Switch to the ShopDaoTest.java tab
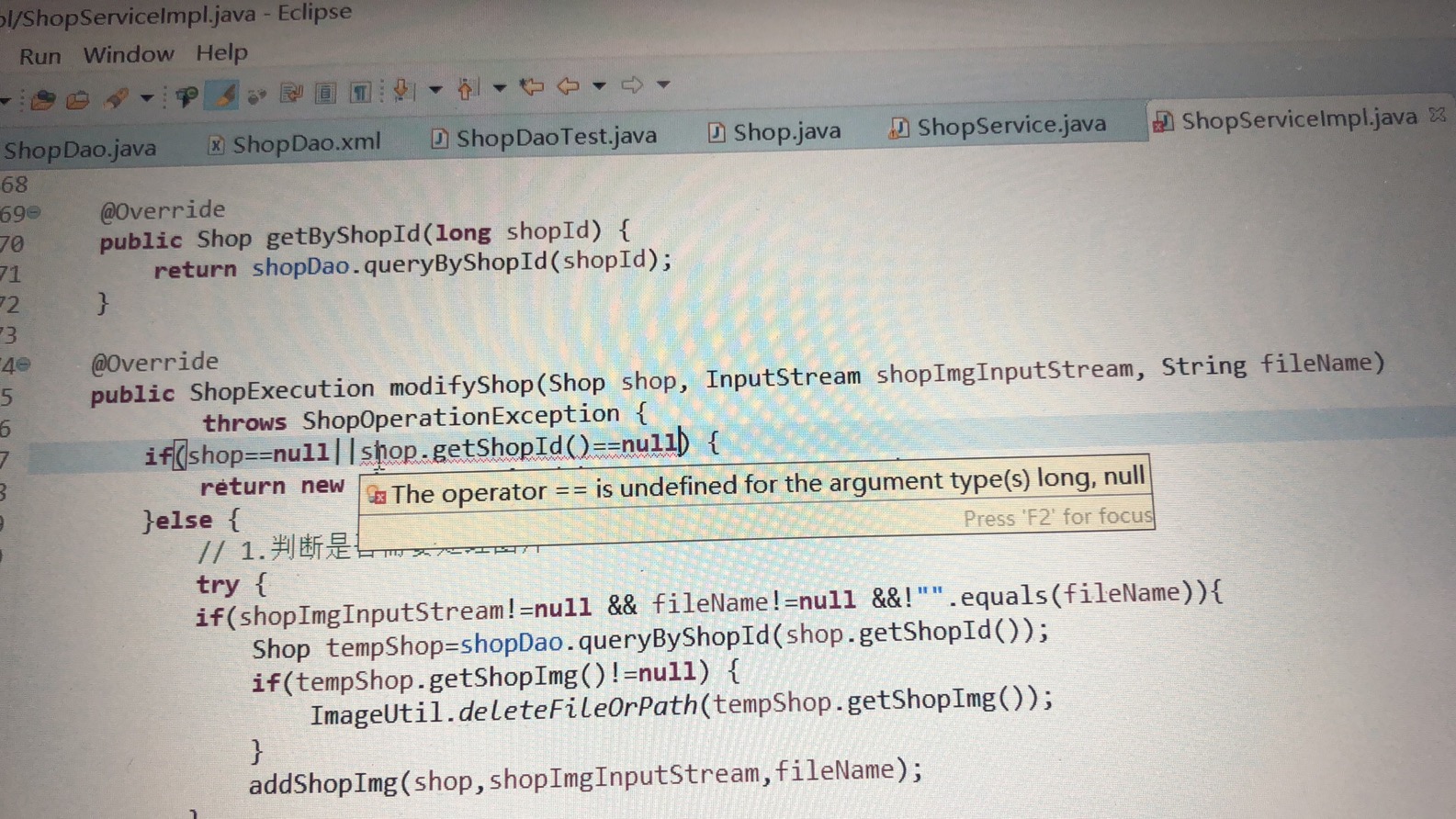 tap(545, 138)
